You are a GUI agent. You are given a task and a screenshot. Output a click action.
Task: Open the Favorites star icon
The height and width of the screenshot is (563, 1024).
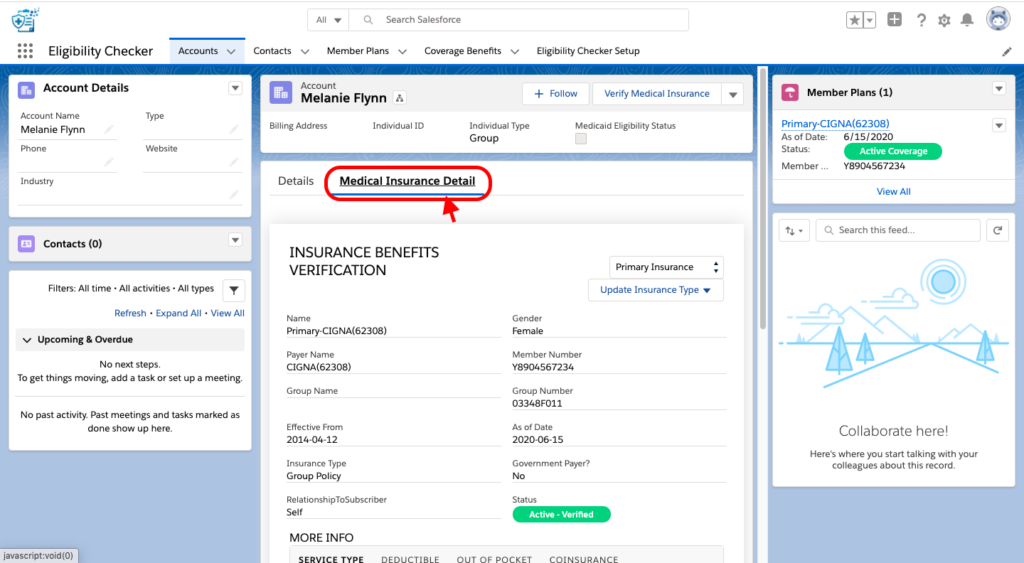point(854,20)
